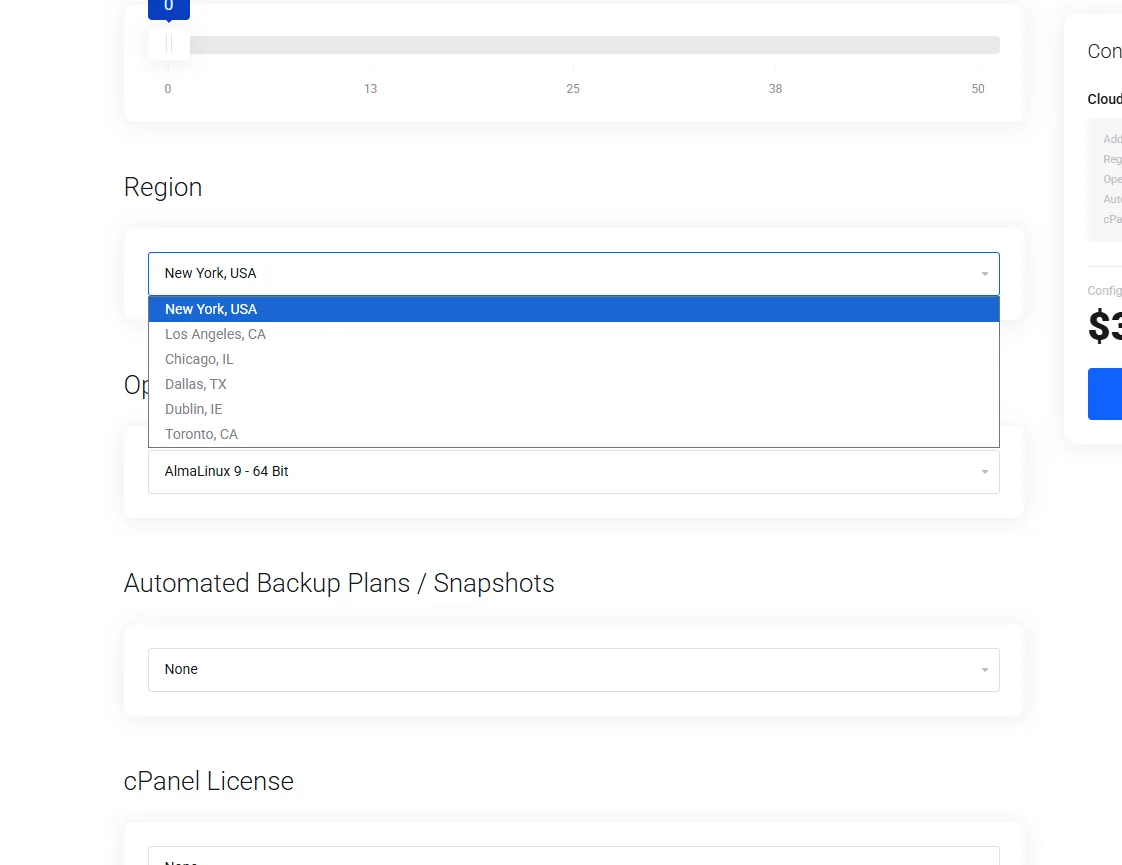Viewport: 1122px width, 865px height.
Task: Click the slider tick label 50
Action: click(x=977, y=89)
